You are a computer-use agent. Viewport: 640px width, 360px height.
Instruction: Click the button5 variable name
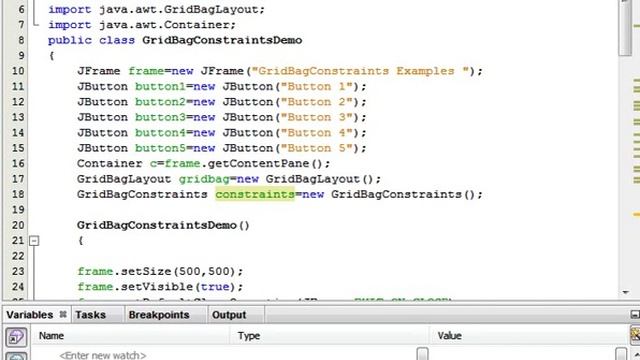tap(160, 148)
